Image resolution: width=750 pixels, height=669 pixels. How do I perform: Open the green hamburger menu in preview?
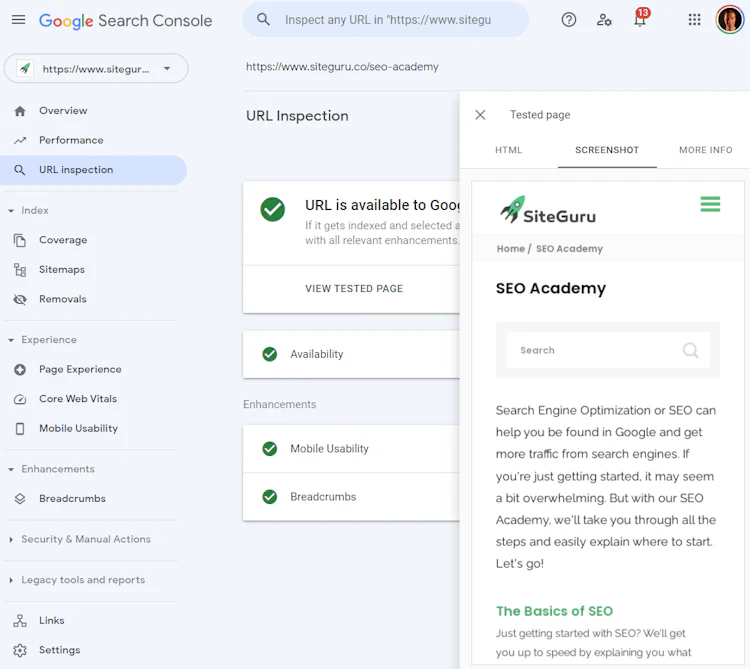(x=710, y=204)
